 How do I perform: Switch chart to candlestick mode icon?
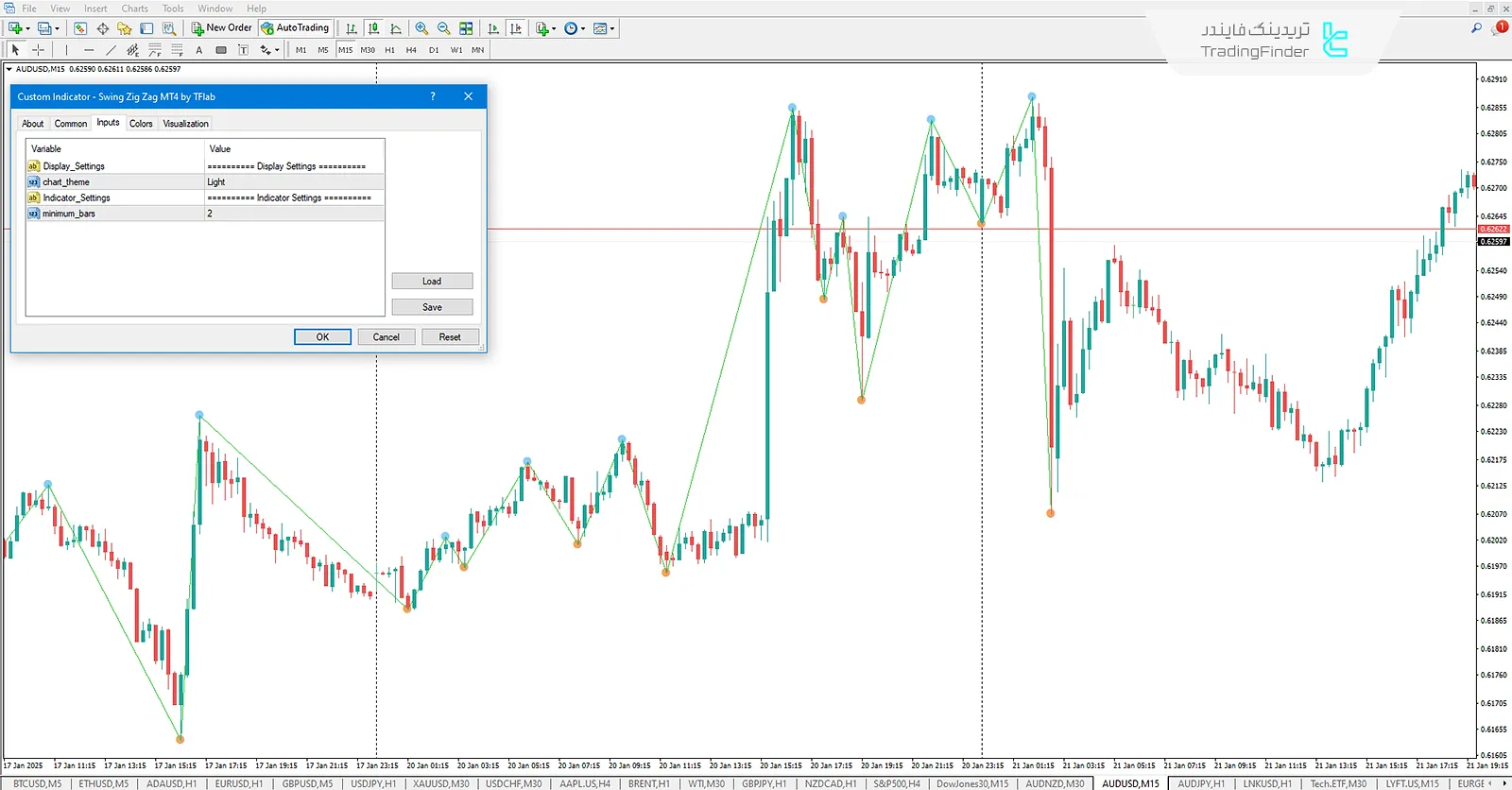coord(374,28)
